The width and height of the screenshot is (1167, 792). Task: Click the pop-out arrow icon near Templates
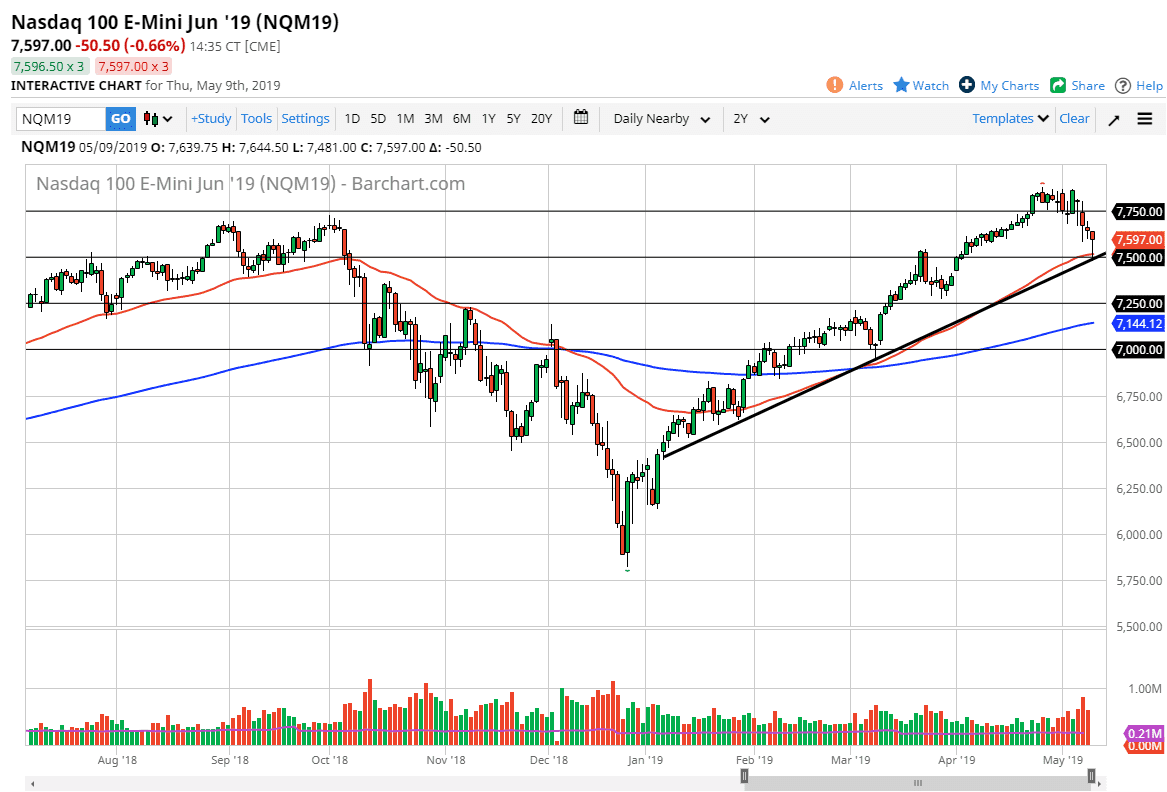point(1113,118)
